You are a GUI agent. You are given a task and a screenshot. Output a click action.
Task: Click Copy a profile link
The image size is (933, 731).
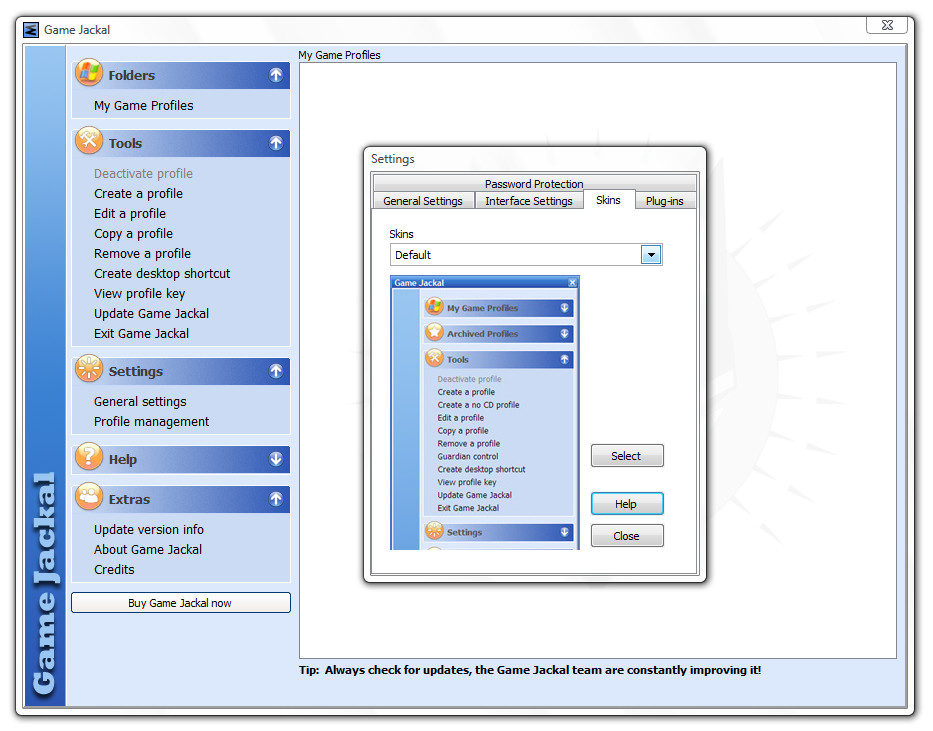133,233
